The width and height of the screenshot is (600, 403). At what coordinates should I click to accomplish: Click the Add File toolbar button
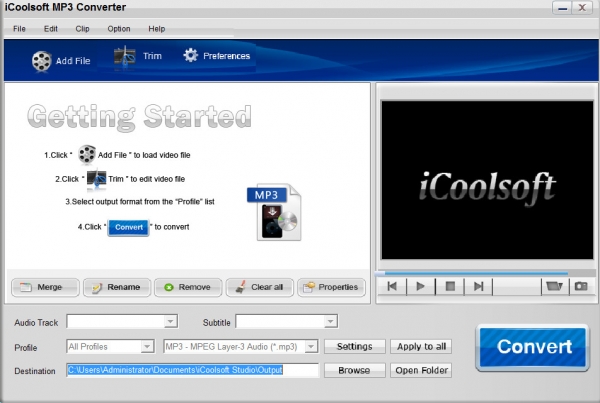(61, 61)
